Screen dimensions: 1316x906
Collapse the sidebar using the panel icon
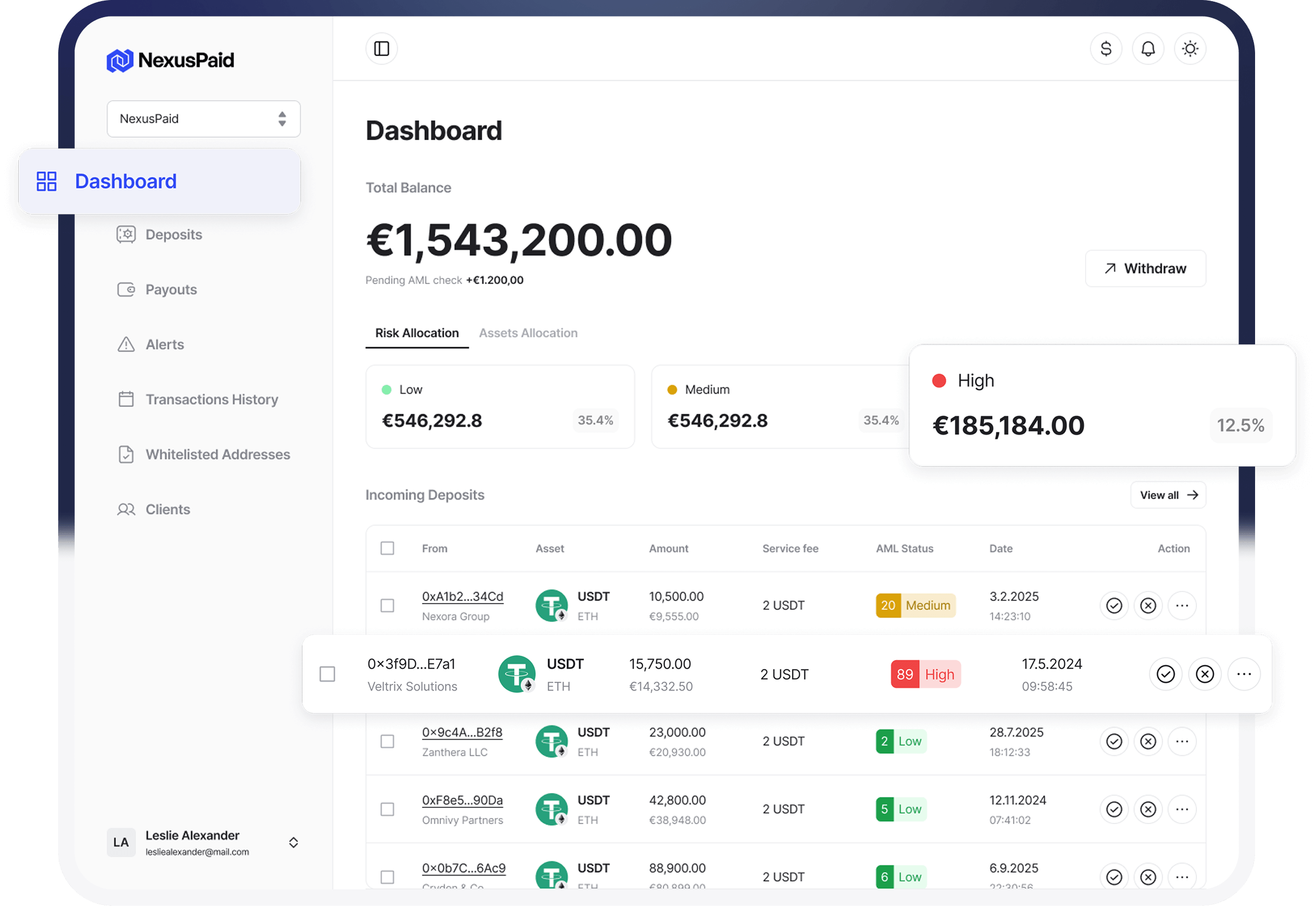381,49
